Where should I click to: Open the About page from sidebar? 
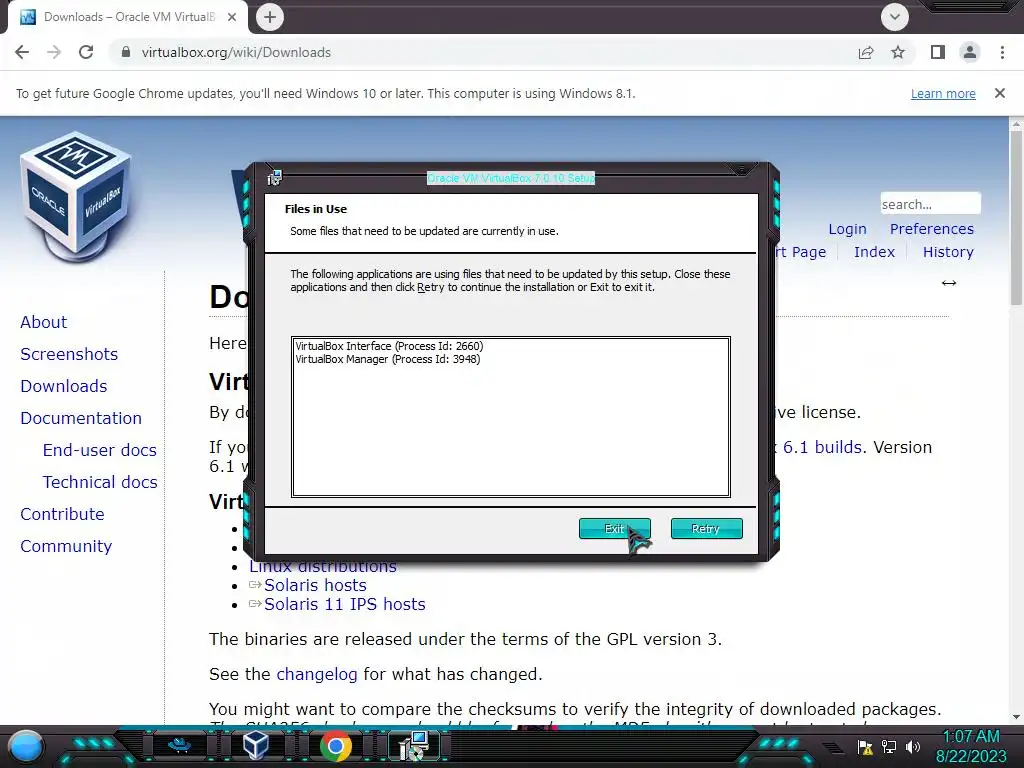pos(43,322)
